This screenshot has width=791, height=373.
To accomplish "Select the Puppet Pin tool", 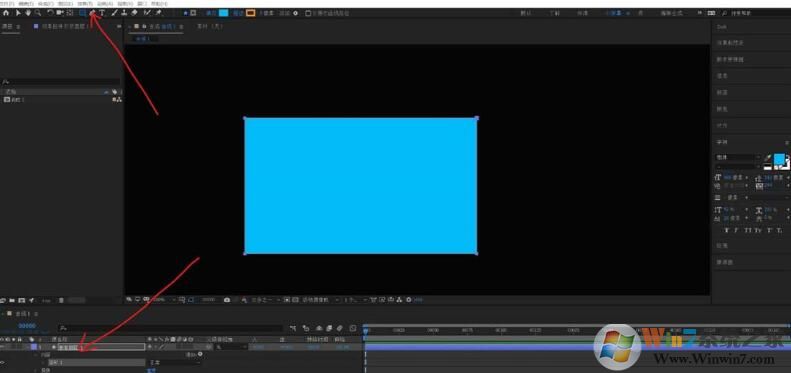I will [158, 13].
